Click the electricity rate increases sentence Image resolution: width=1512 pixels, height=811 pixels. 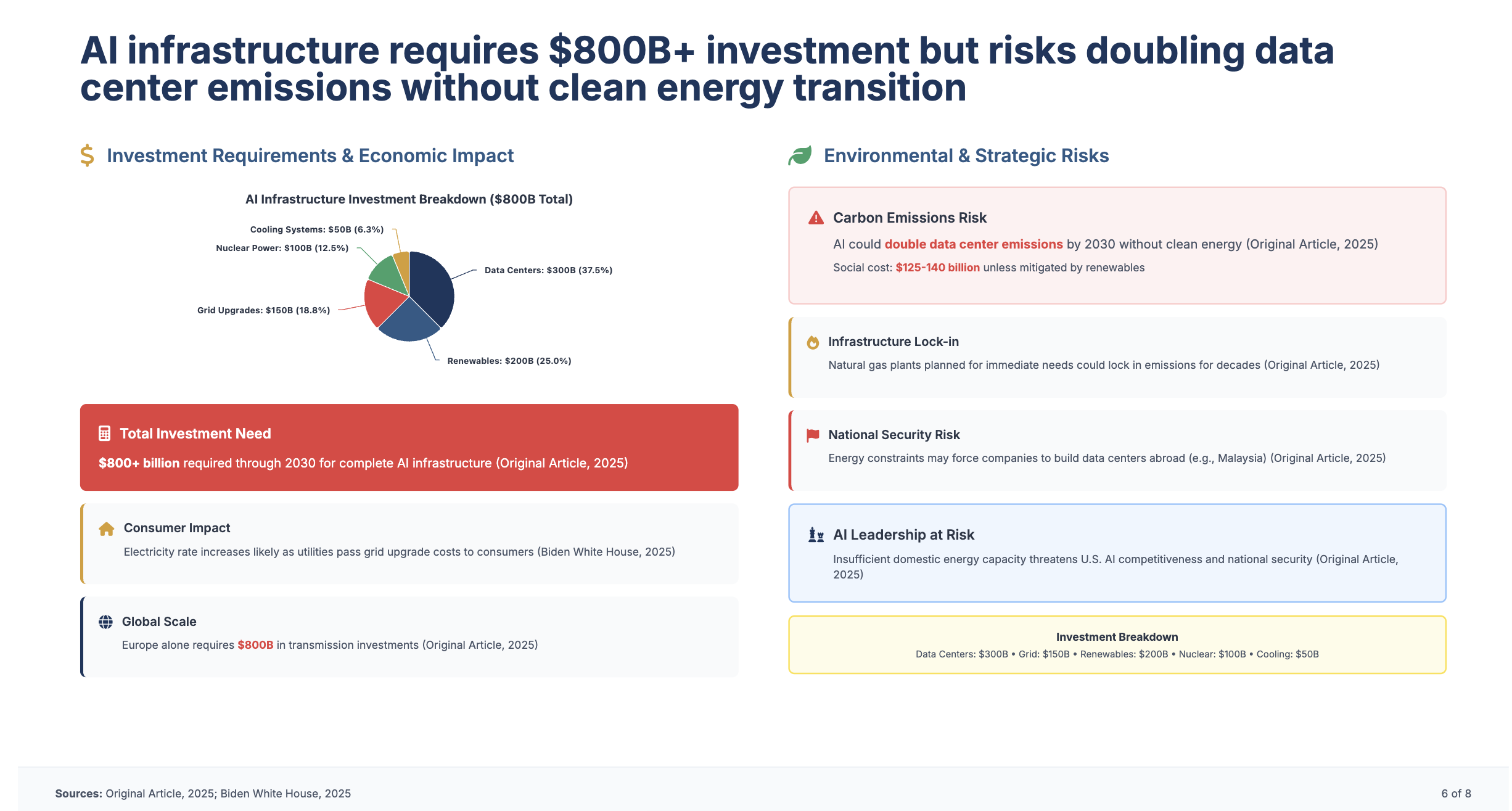tap(400, 552)
